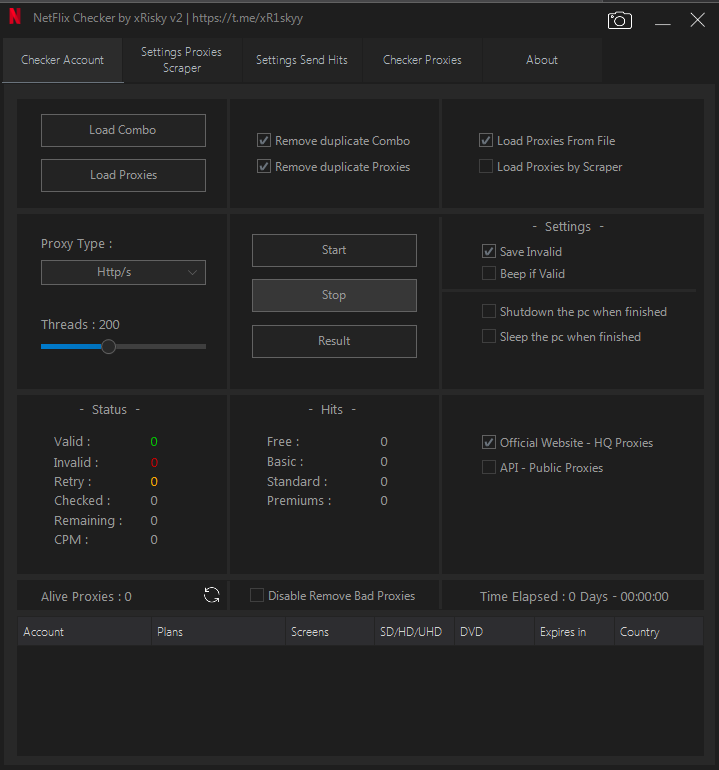This screenshot has height=770, width=719.
Task: Tick Shutdown the pc when finished
Action: click(489, 312)
